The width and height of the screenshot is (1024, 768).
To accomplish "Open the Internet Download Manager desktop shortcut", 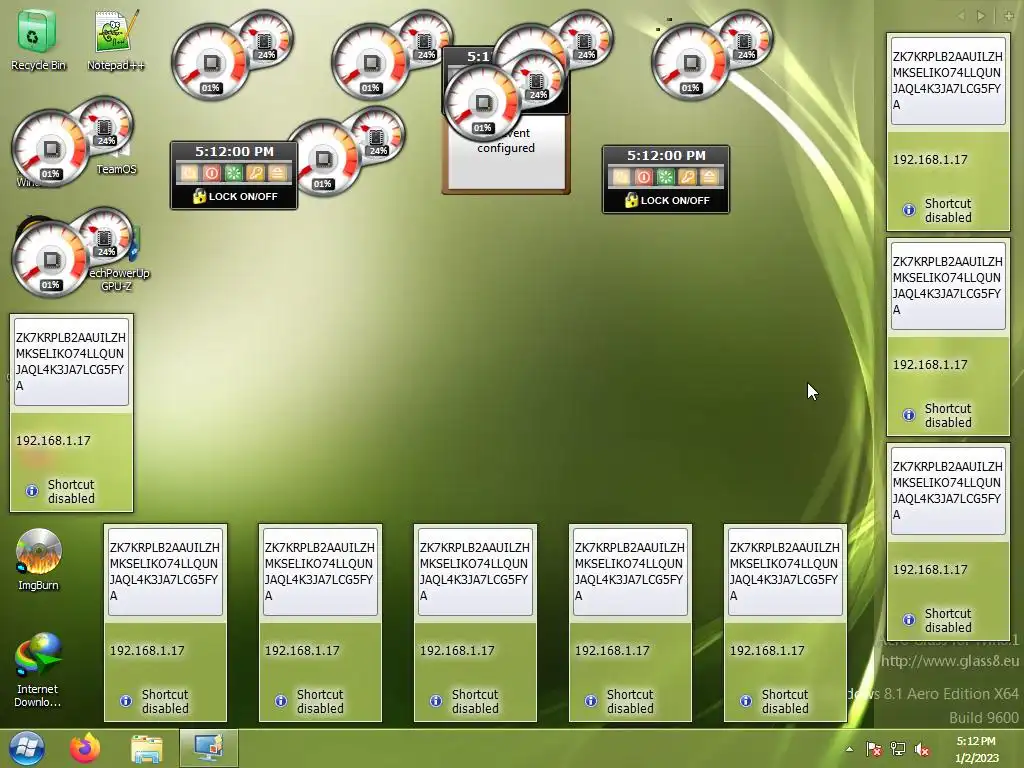I will [38, 670].
